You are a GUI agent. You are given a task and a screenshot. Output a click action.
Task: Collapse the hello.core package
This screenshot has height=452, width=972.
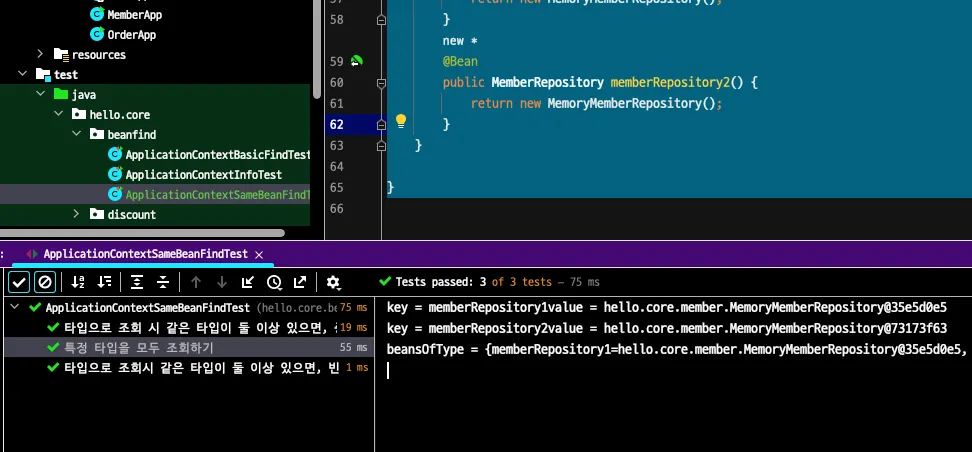tap(58, 114)
